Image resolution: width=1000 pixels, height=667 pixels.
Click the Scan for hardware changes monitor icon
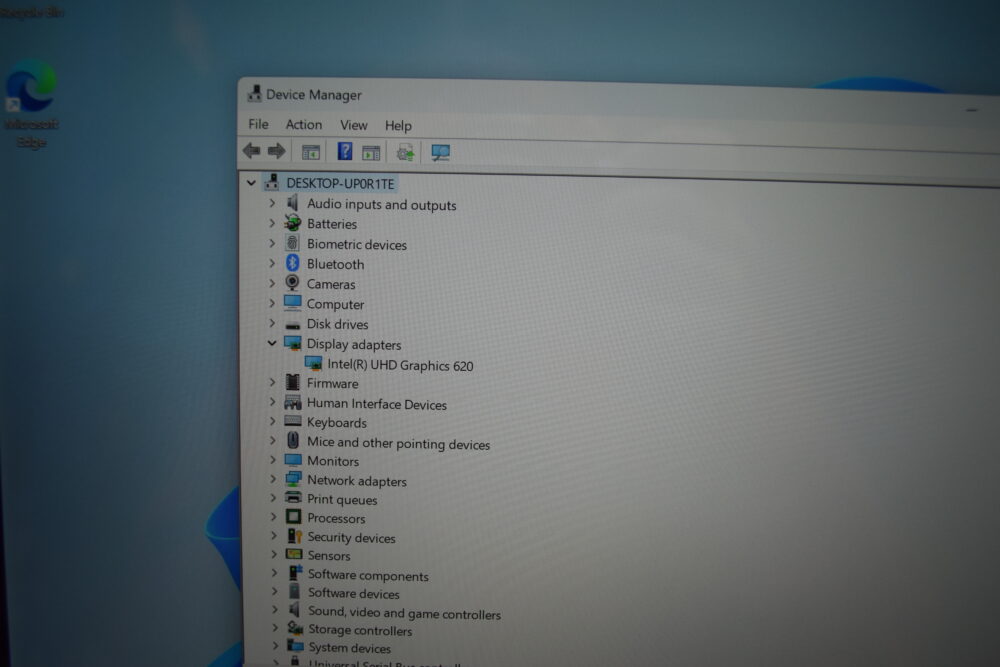pyautogui.click(x=440, y=153)
